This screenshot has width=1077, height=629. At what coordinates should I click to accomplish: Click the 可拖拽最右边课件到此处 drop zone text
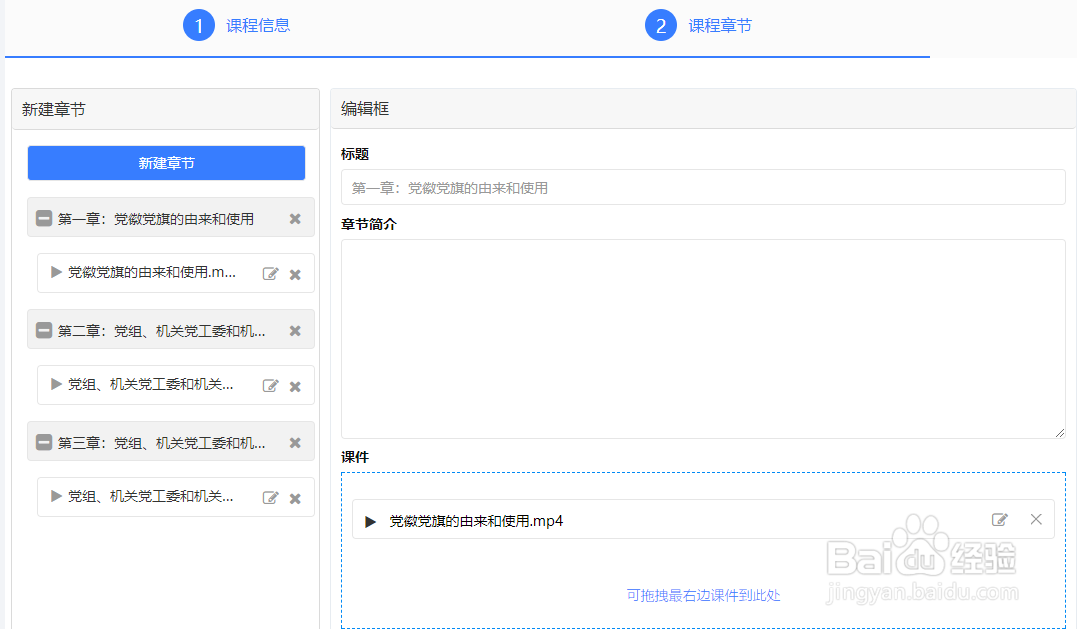pos(703,594)
